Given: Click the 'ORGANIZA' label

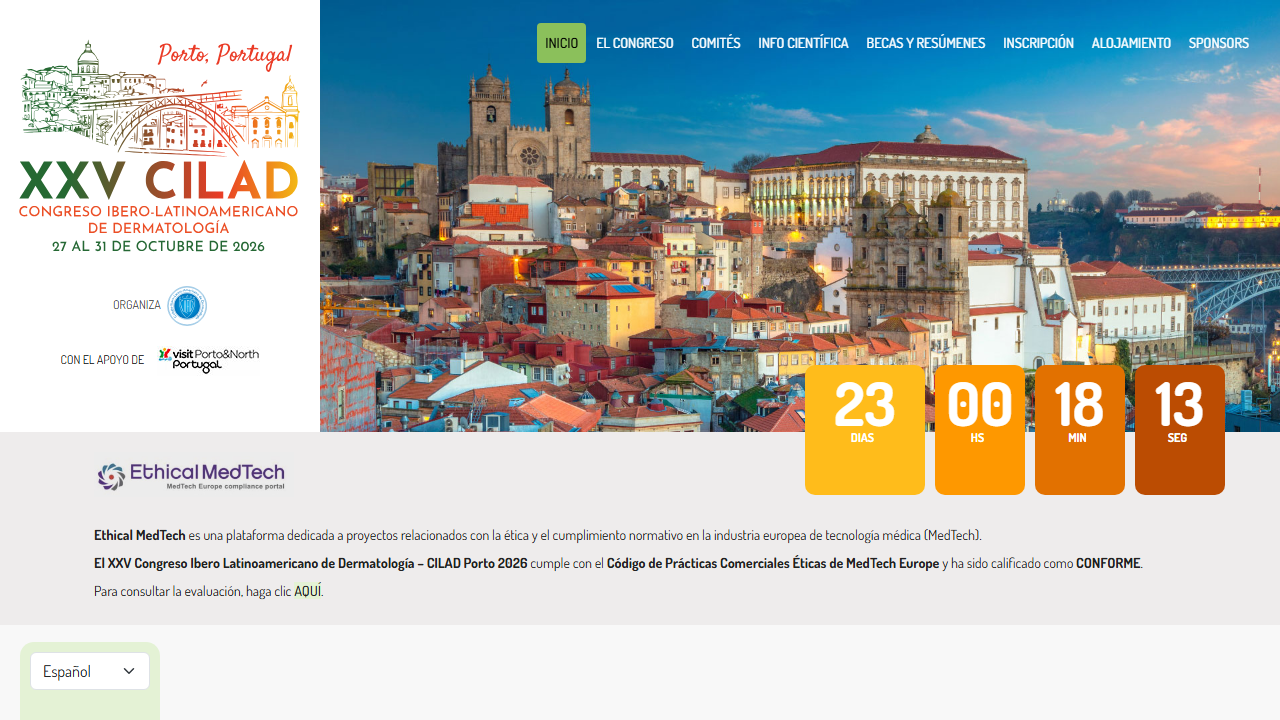Looking at the screenshot, I should point(137,305).
